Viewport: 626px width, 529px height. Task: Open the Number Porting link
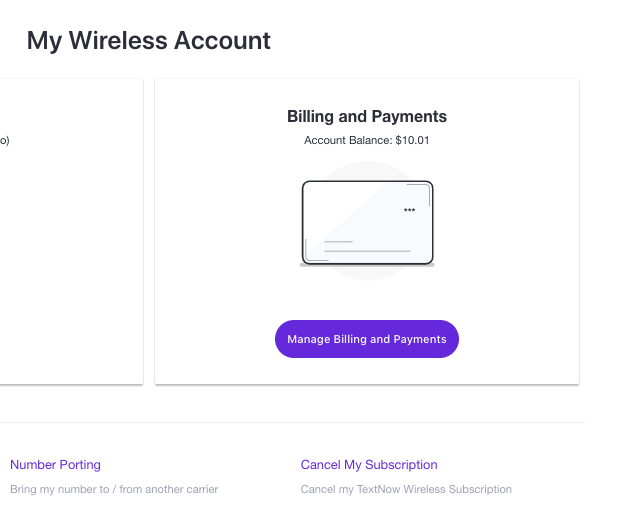(55, 465)
